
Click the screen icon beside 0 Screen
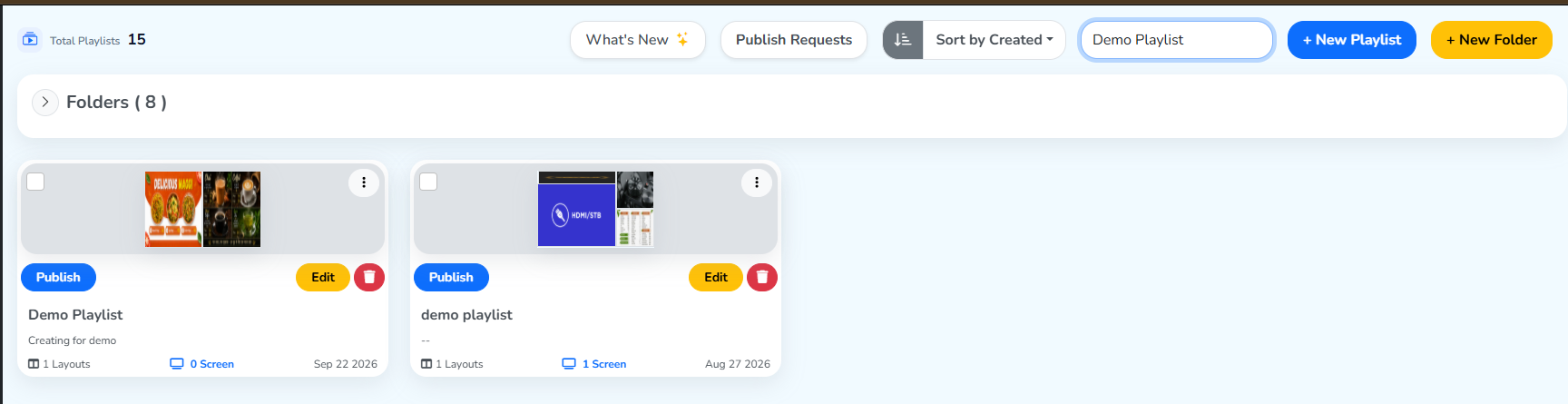pyautogui.click(x=177, y=364)
